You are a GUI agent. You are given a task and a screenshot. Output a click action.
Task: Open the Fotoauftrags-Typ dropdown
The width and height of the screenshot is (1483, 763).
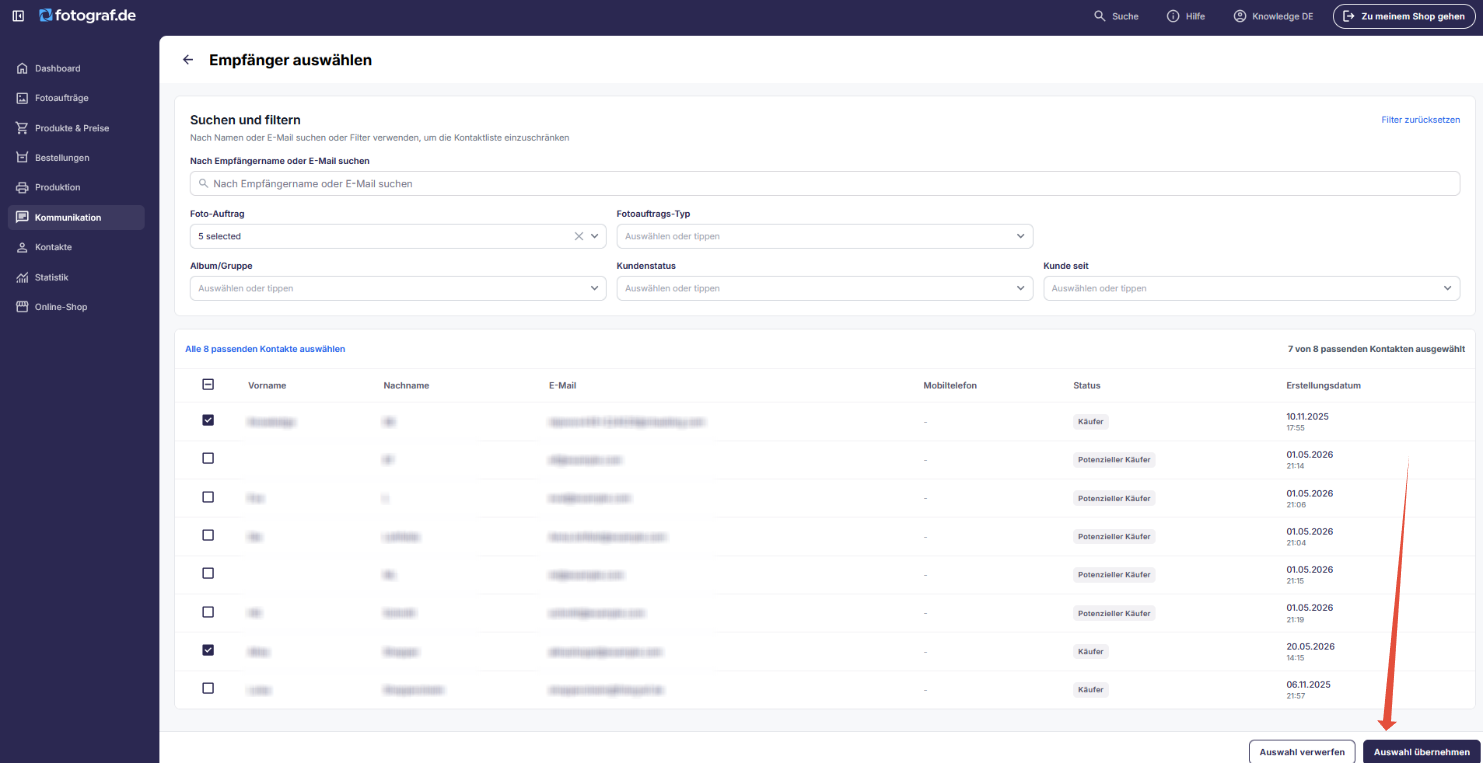click(825, 236)
